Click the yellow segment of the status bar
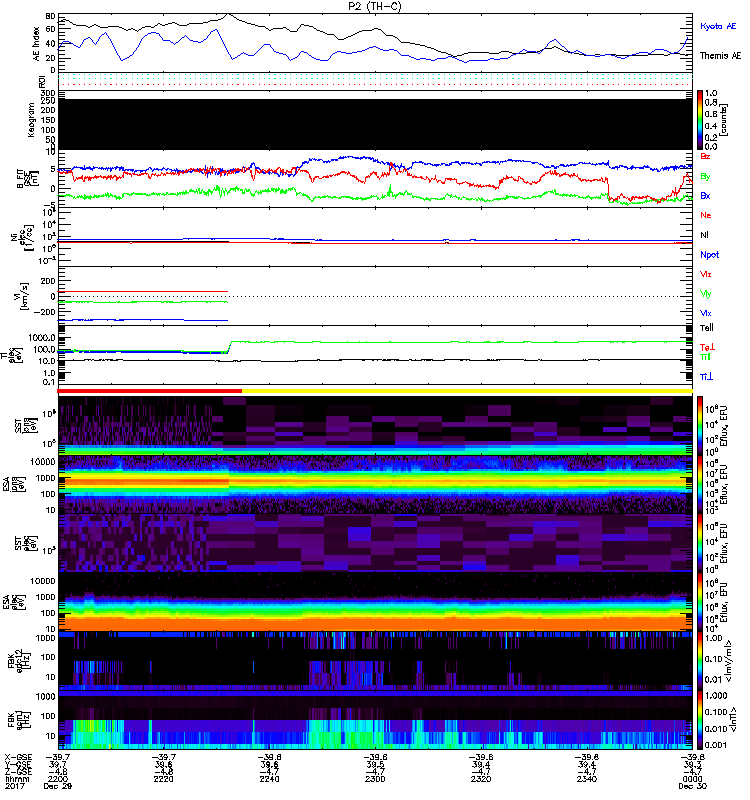The height and width of the screenshot is (800, 750). pyautogui.click(x=467, y=391)
